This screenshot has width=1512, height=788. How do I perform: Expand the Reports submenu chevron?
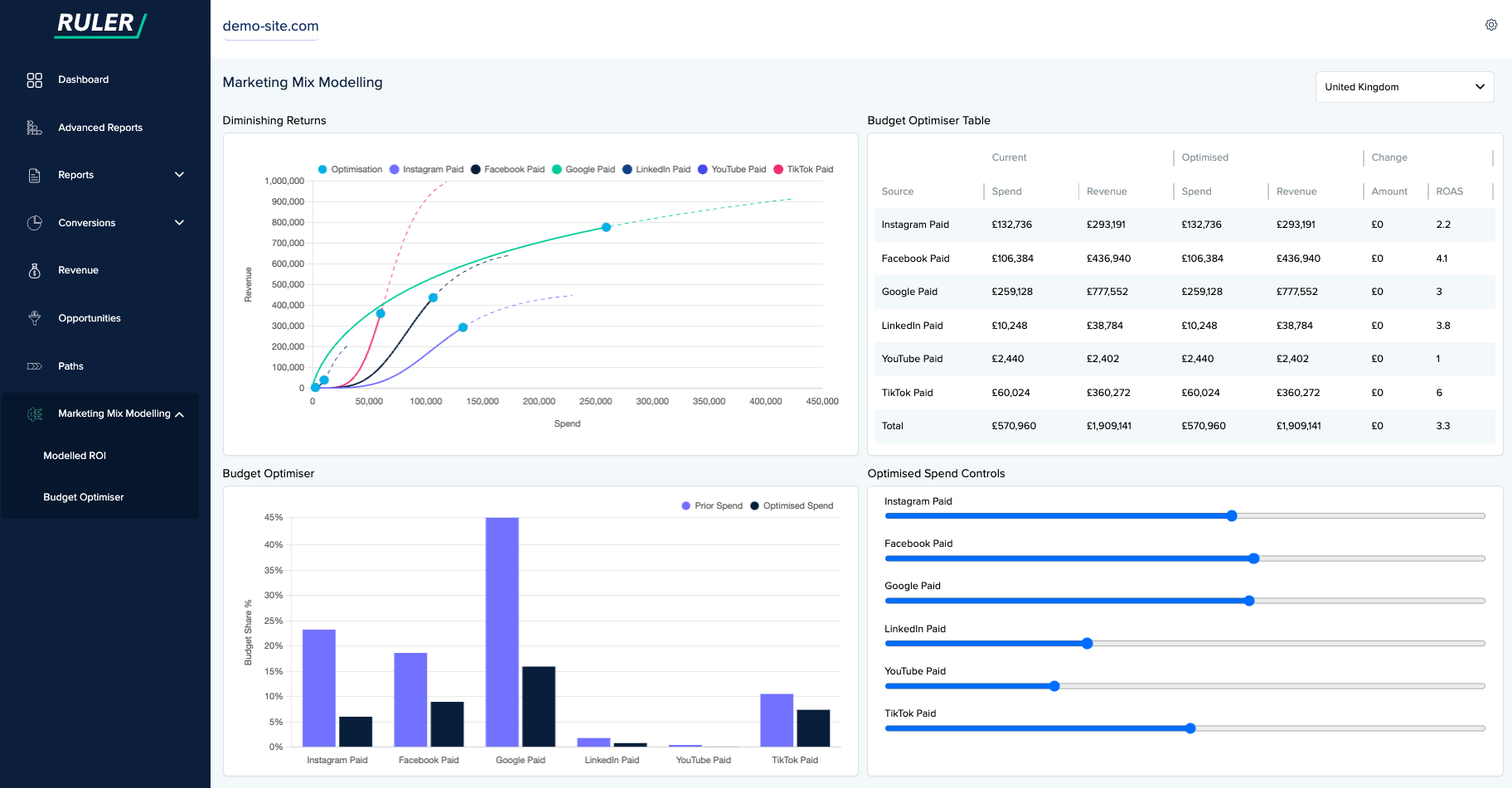coord(179,175)
